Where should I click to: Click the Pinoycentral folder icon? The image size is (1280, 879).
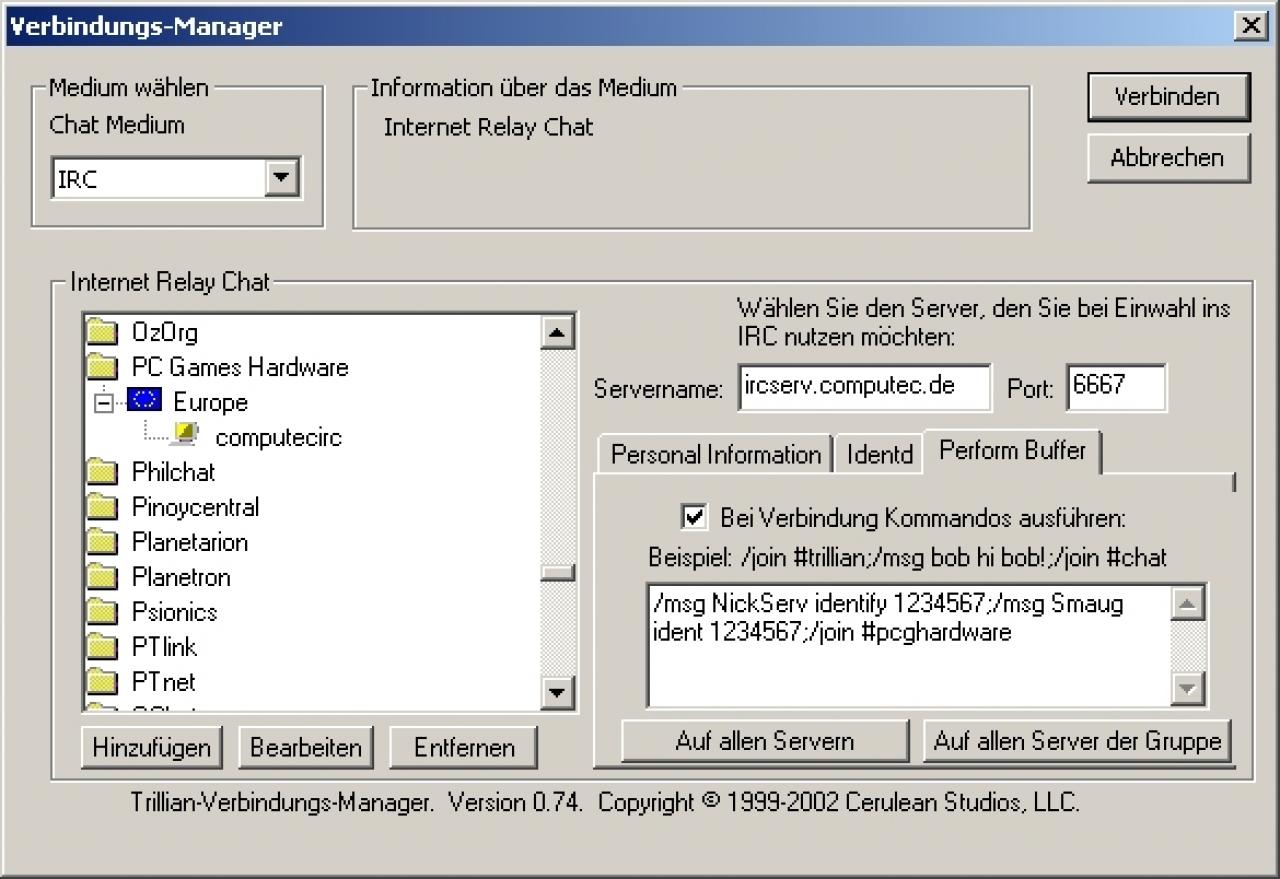[x=101, y=507]
